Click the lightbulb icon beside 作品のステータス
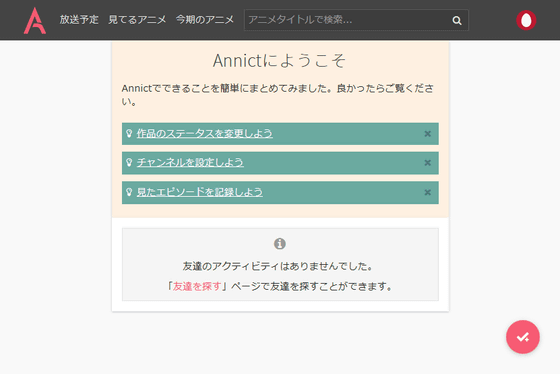Screen dimensions: 560x374 (129, 133)
